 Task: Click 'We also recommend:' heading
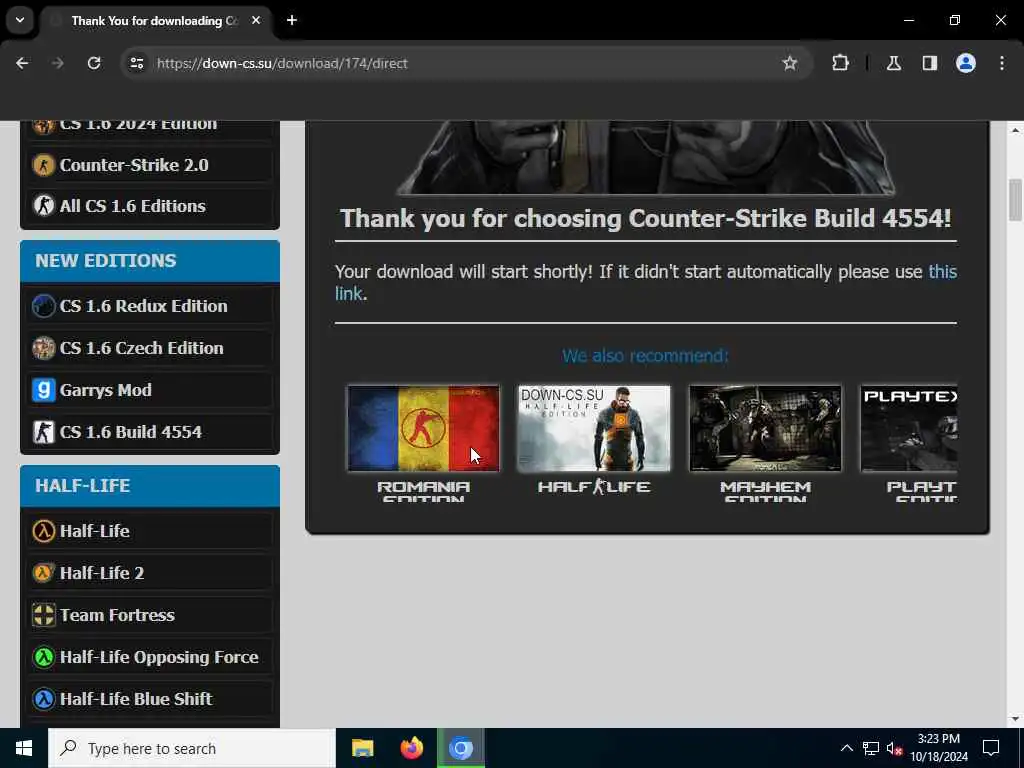tap(645, 356)
